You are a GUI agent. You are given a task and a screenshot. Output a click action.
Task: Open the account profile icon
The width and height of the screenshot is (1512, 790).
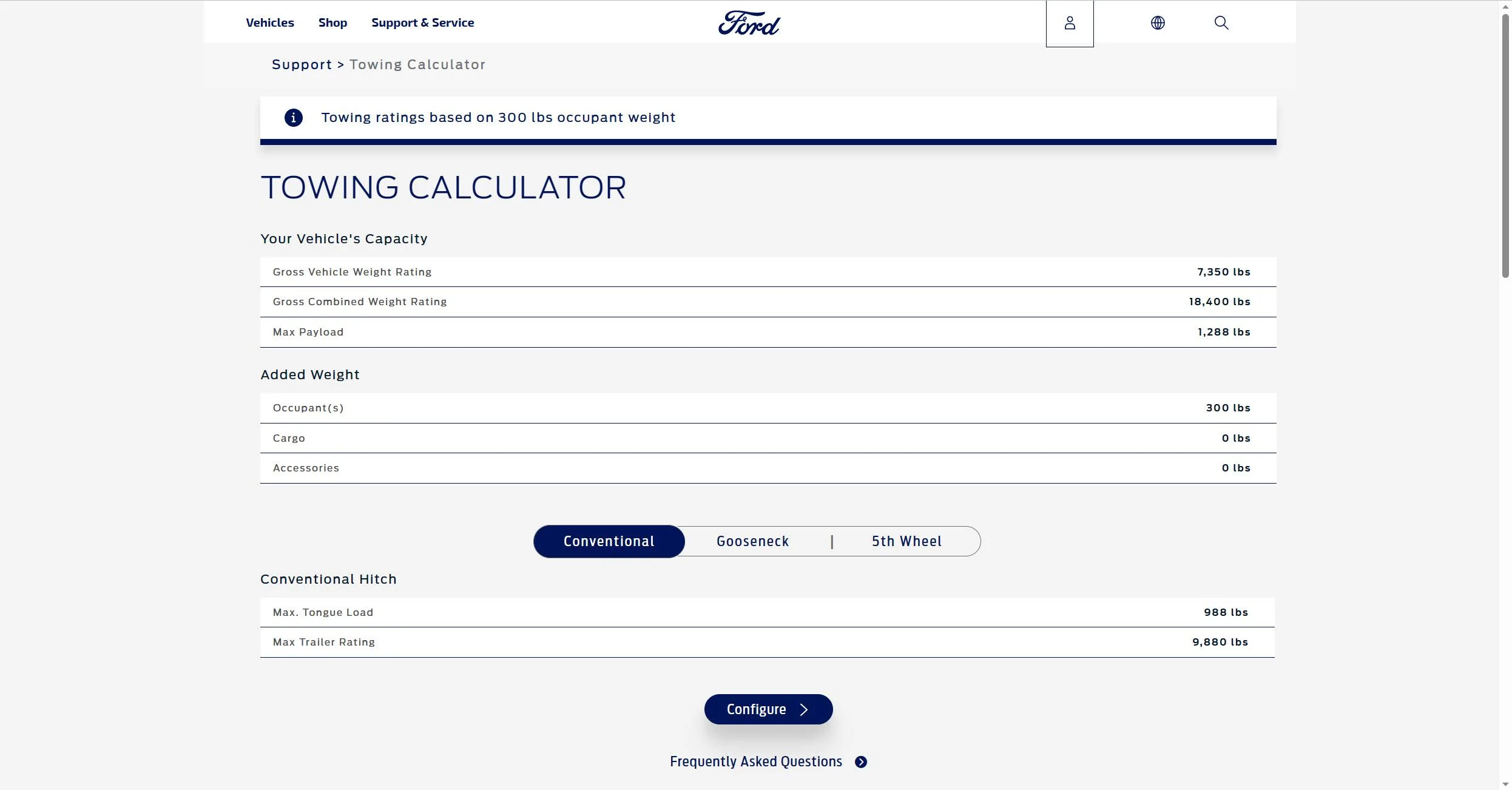coord(1070,23)
